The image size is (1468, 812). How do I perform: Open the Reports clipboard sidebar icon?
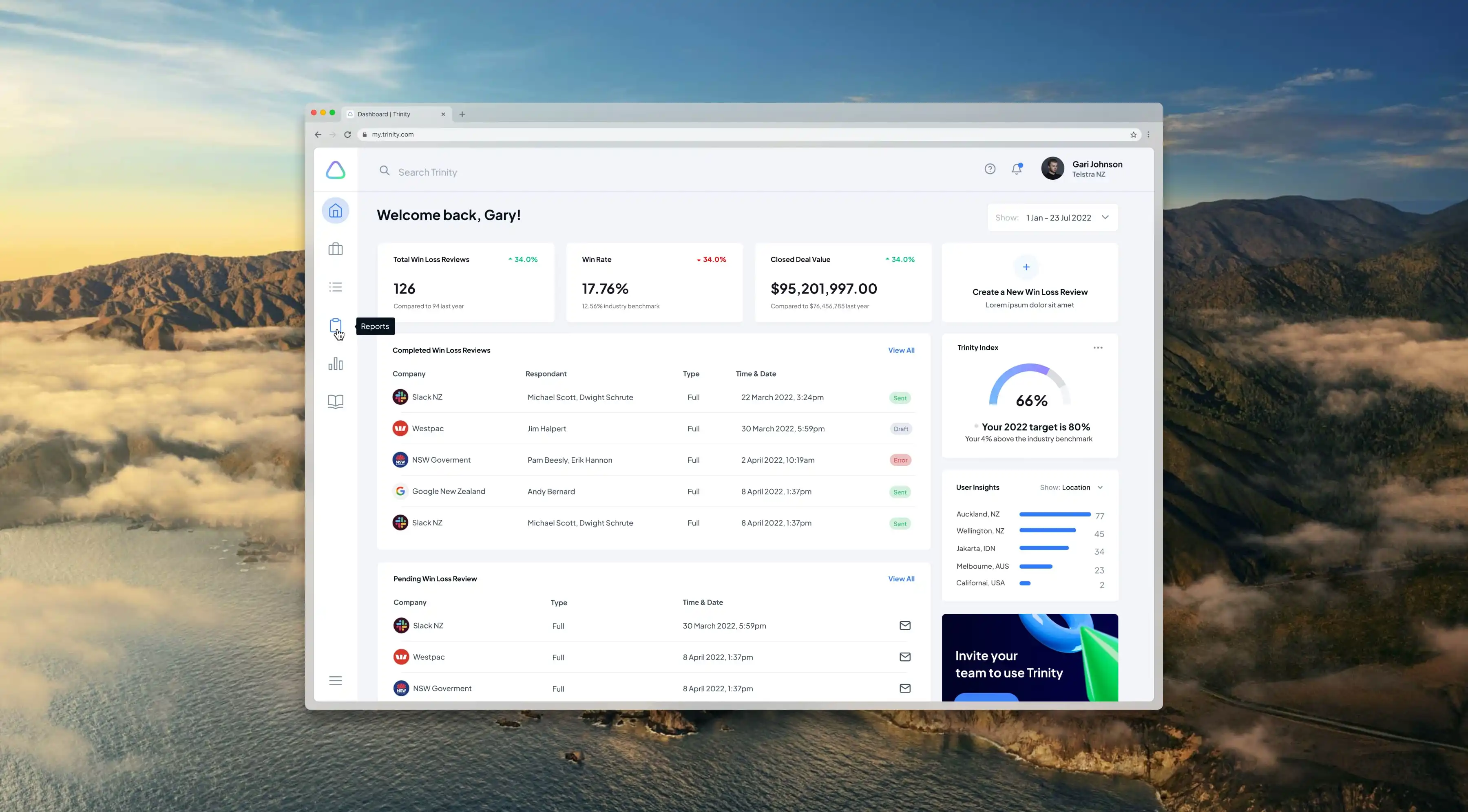(335, 326)
